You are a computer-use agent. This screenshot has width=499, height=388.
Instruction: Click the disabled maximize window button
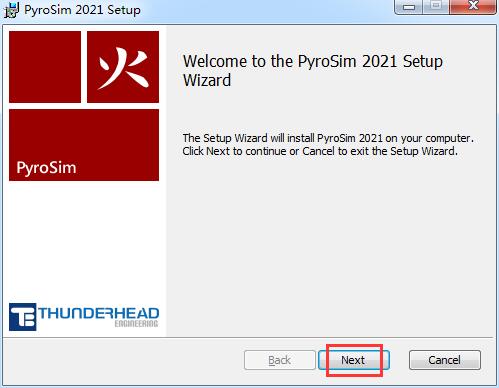click(436, 7)
